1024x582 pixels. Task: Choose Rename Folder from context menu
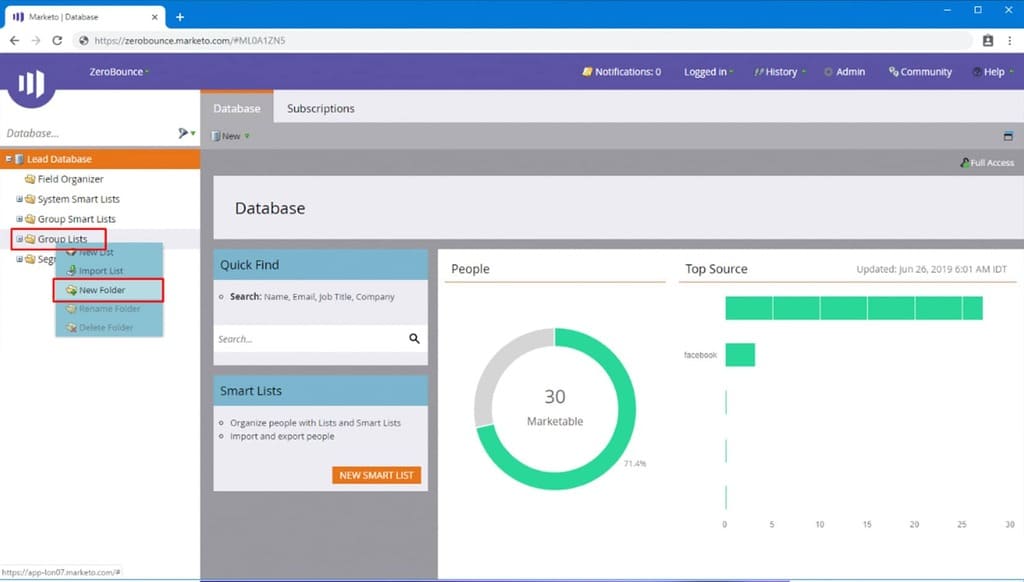(x=108, y=308)
